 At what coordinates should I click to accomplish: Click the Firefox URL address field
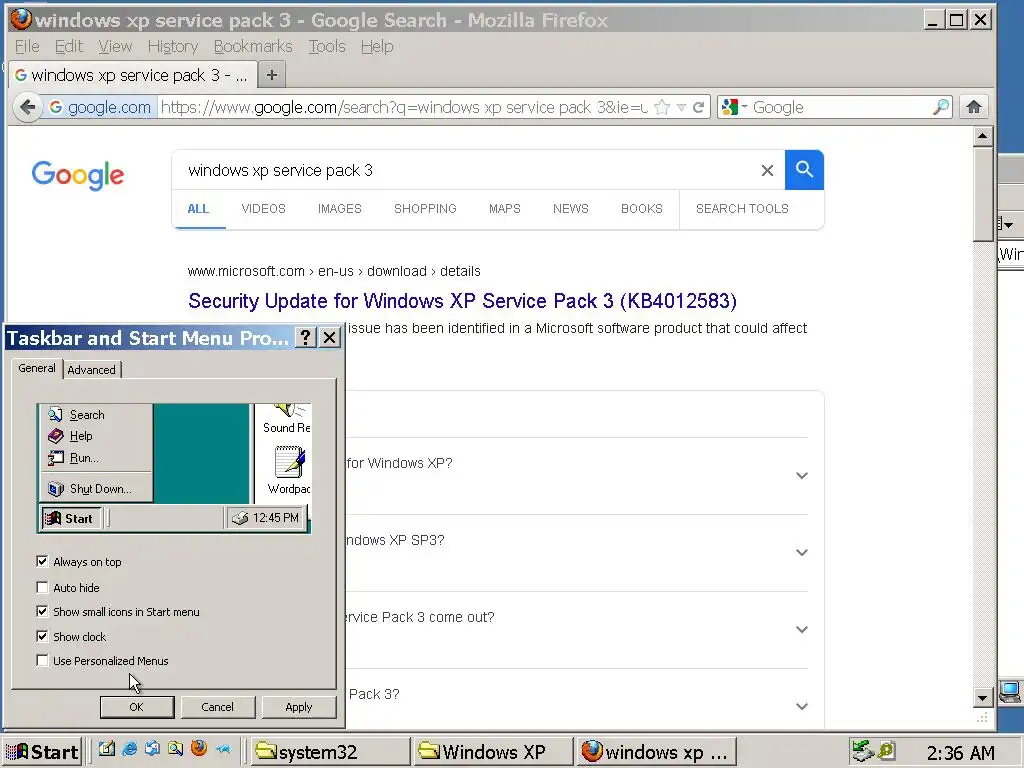(x=404, y=107)
